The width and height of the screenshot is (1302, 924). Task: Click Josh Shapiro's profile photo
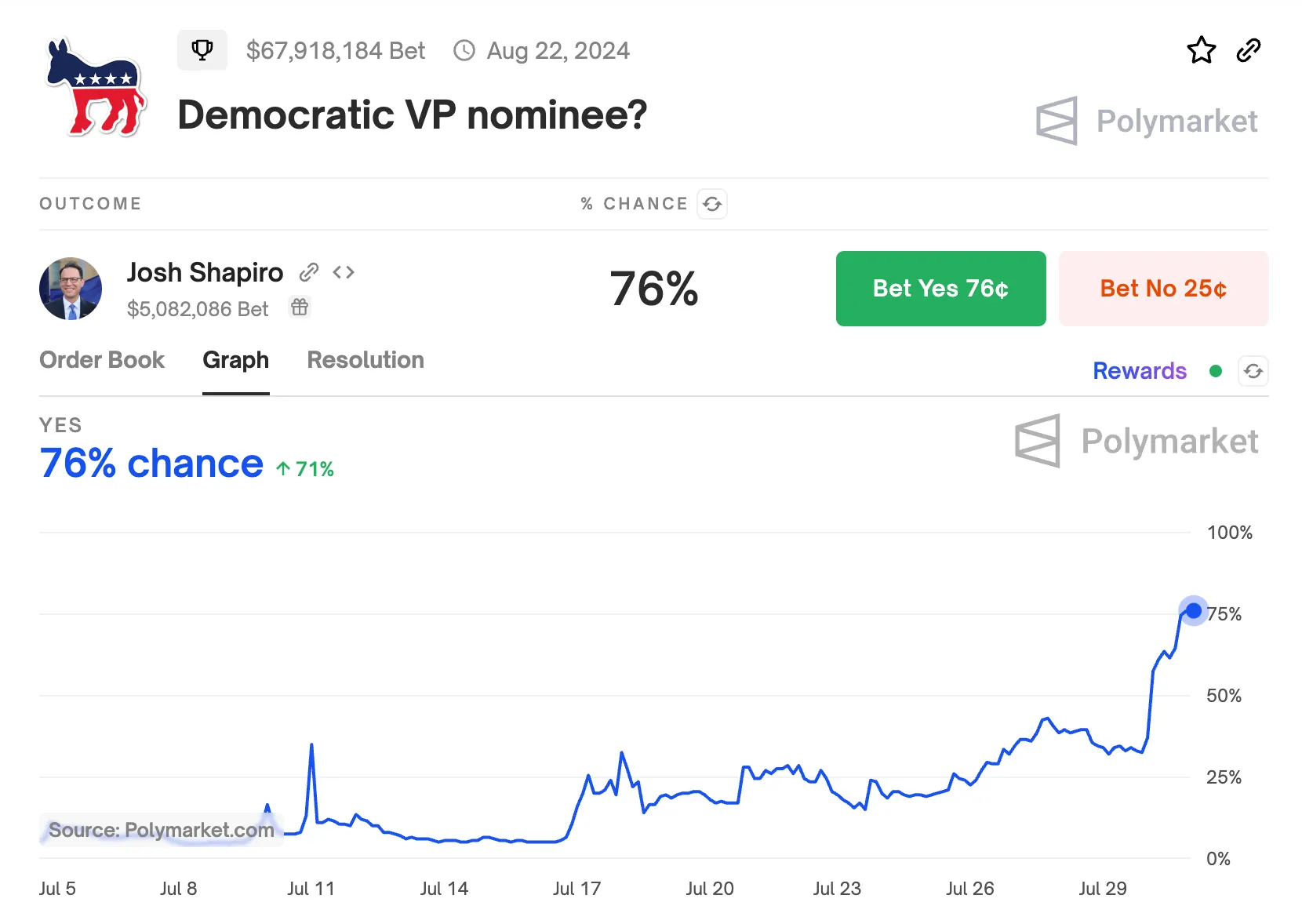(x=70, y=289)
